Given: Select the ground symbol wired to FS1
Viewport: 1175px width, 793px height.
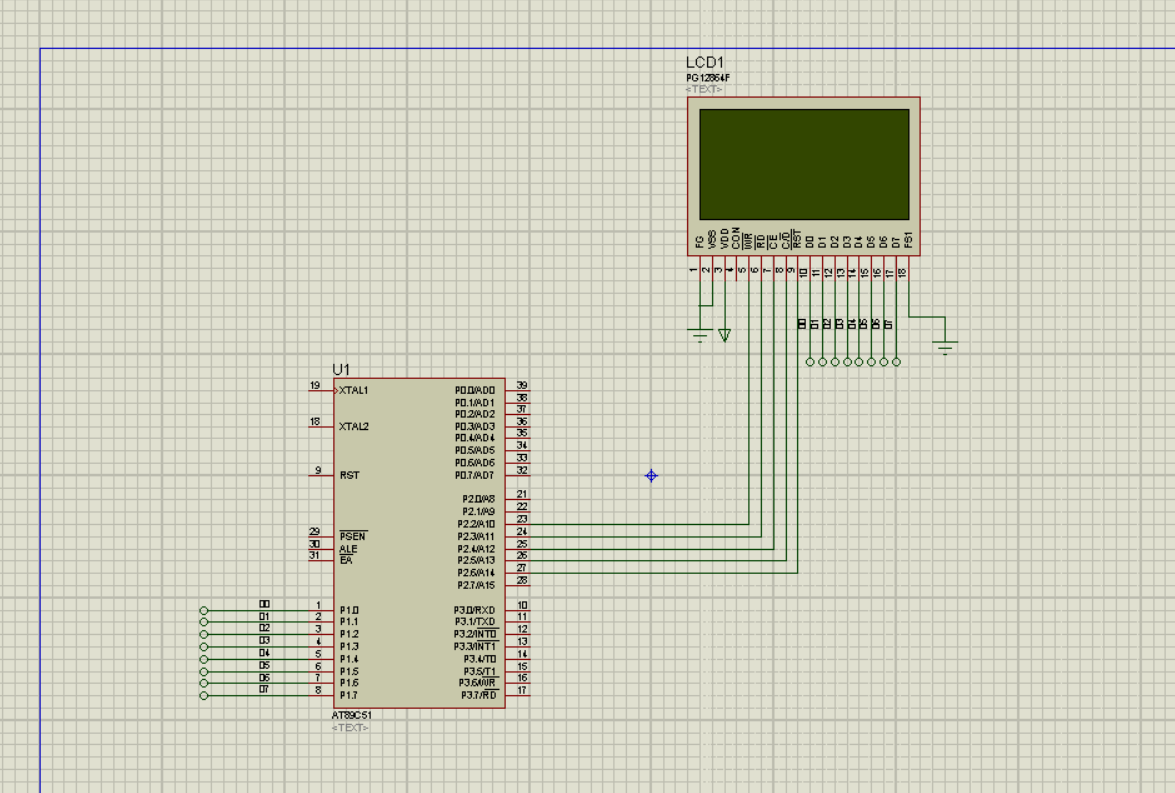Looking at the screenshot, I should coord(945,346).
